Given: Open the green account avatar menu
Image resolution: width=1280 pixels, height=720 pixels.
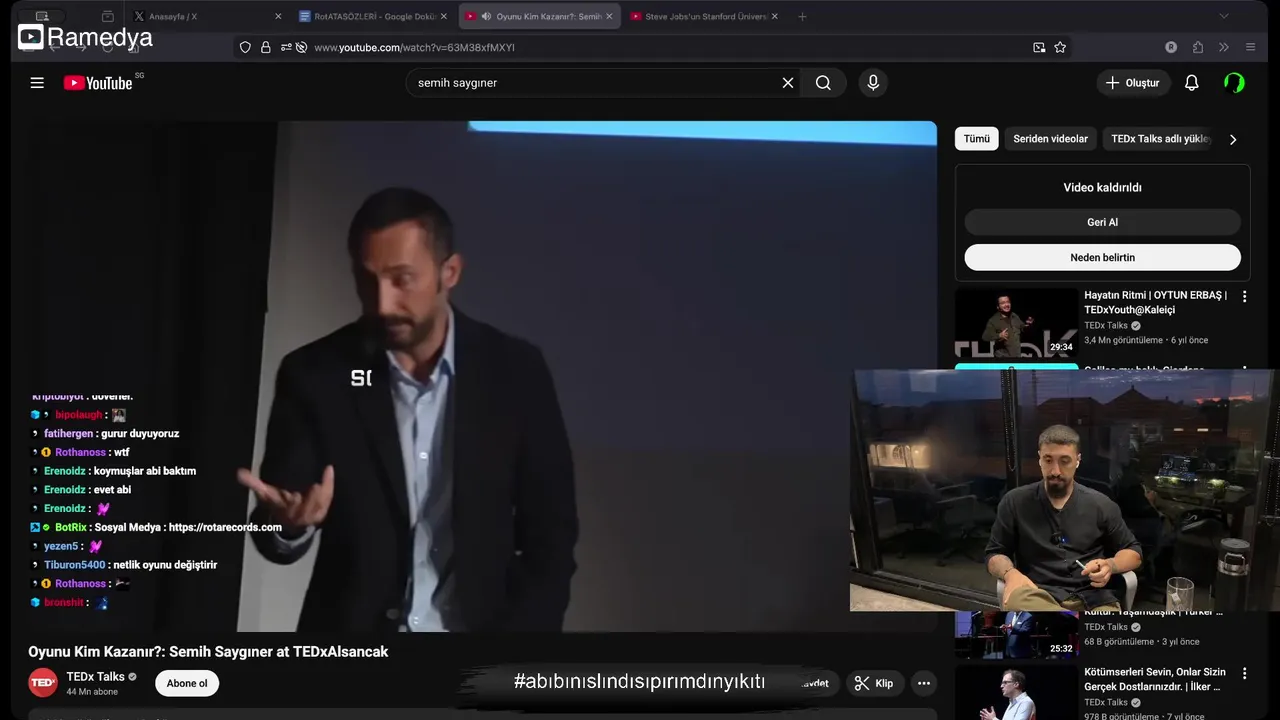Looking at the screenshot, I should point(1234,83).
